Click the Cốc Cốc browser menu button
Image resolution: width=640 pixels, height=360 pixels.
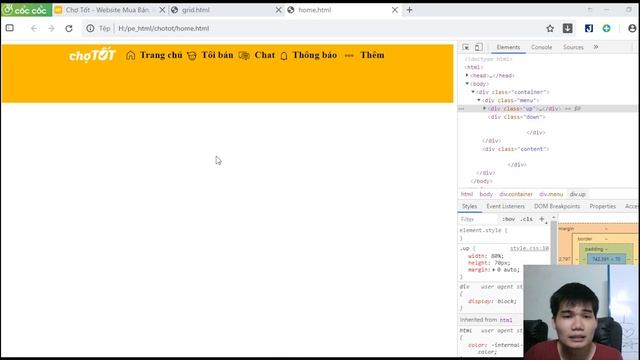pyautogui.click(x=26, y=10)
